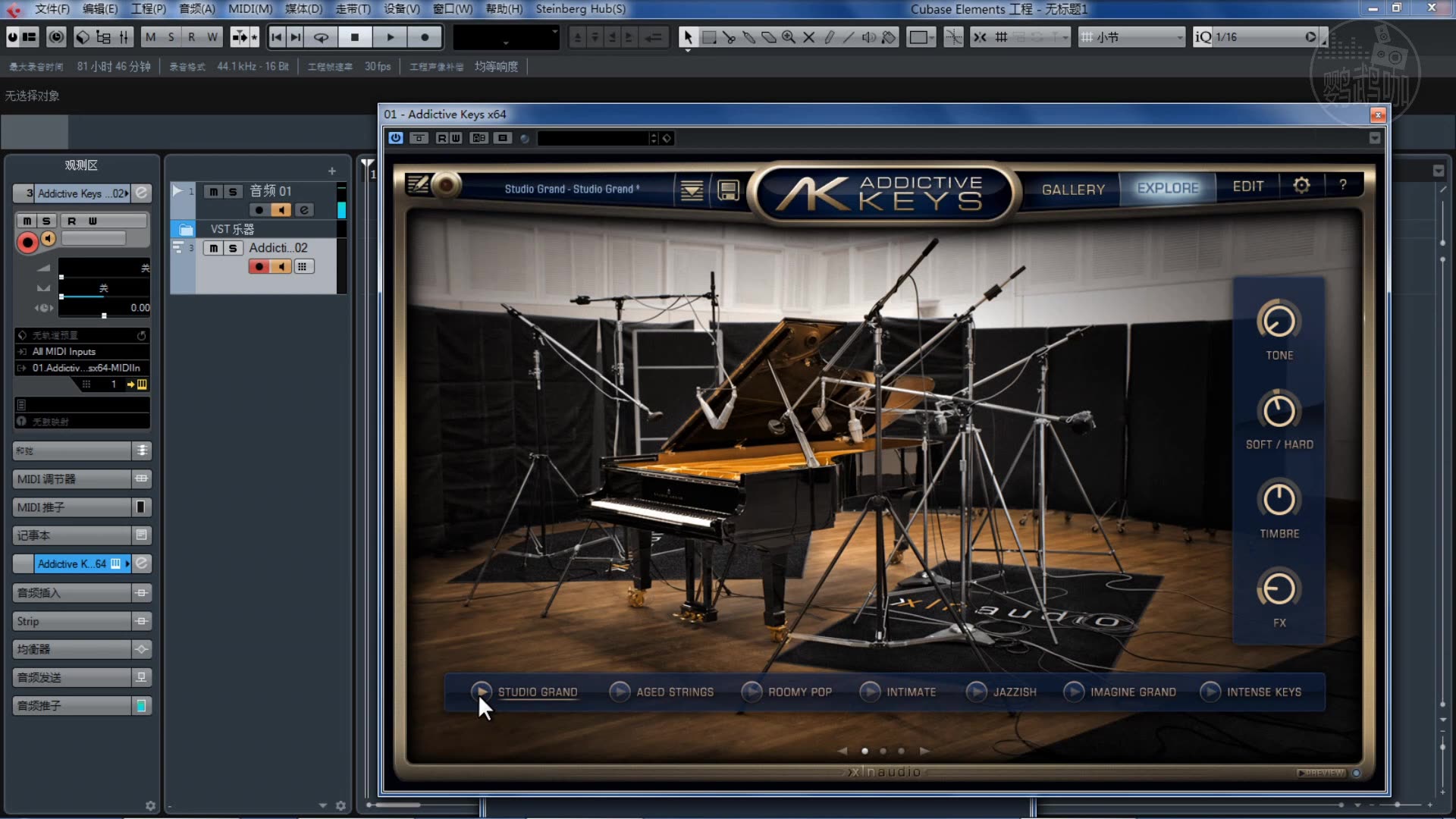Toggle Snap to Zero Crossing
The width and height of the screenshot is (1456, 819).
point(954,37)
